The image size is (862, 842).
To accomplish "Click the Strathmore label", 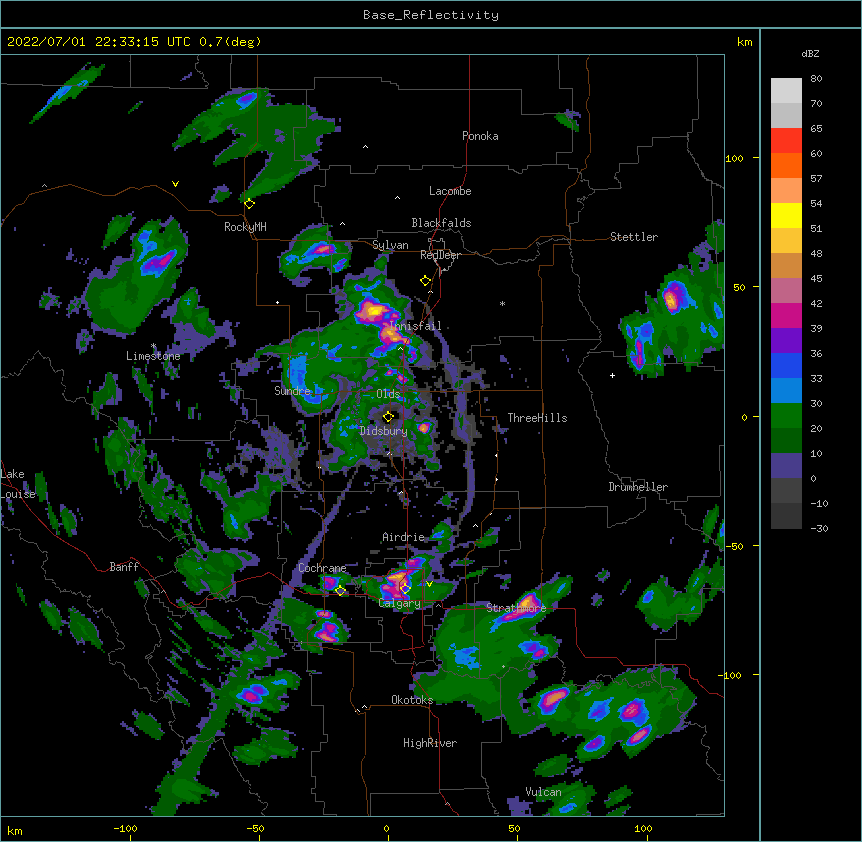I will pos(516,608).
